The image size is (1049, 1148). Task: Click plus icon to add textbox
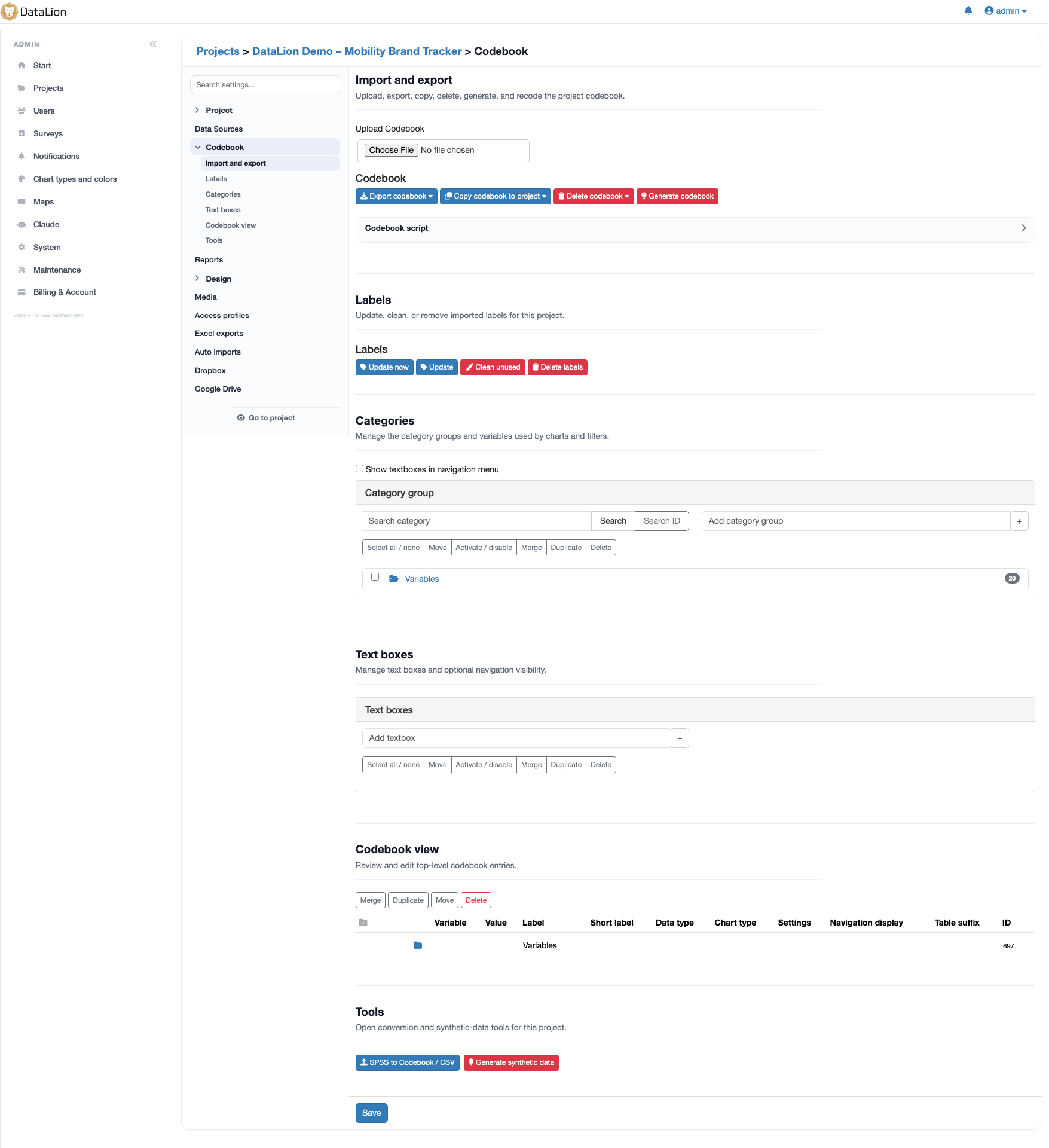click(680, 738)
